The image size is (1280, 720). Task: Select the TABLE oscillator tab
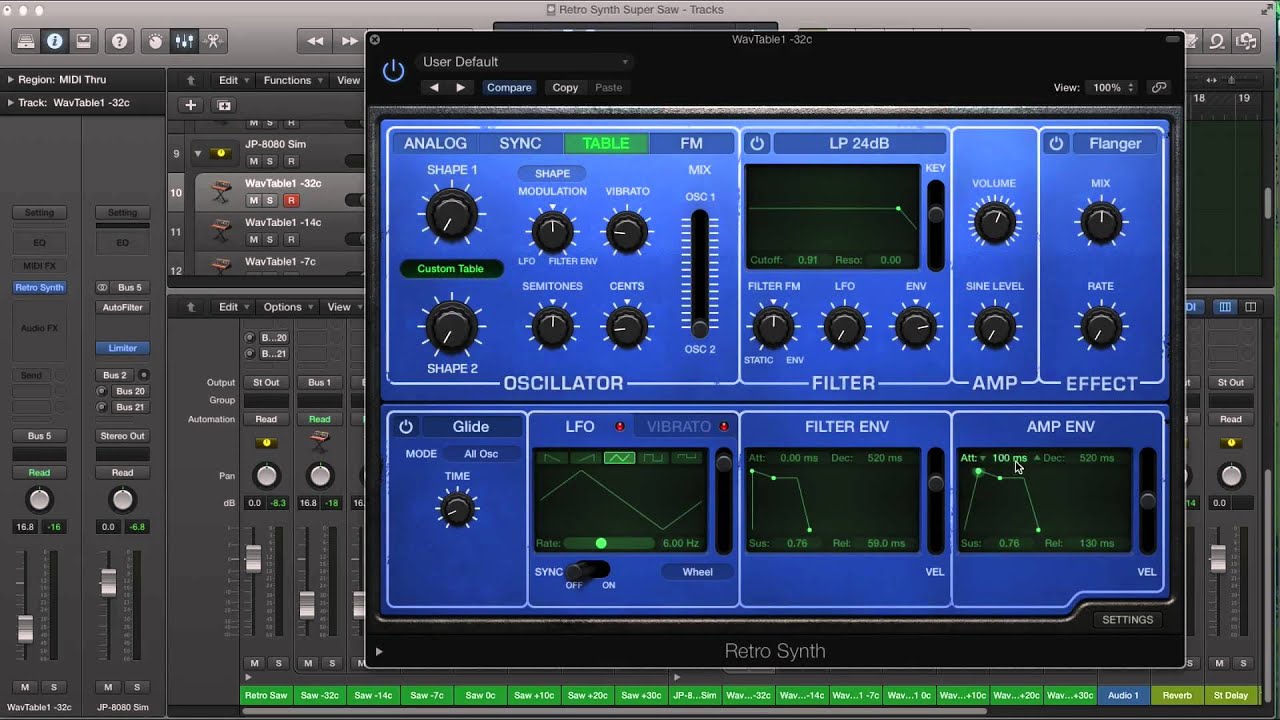pyautogui.click(x=606, y=143)
